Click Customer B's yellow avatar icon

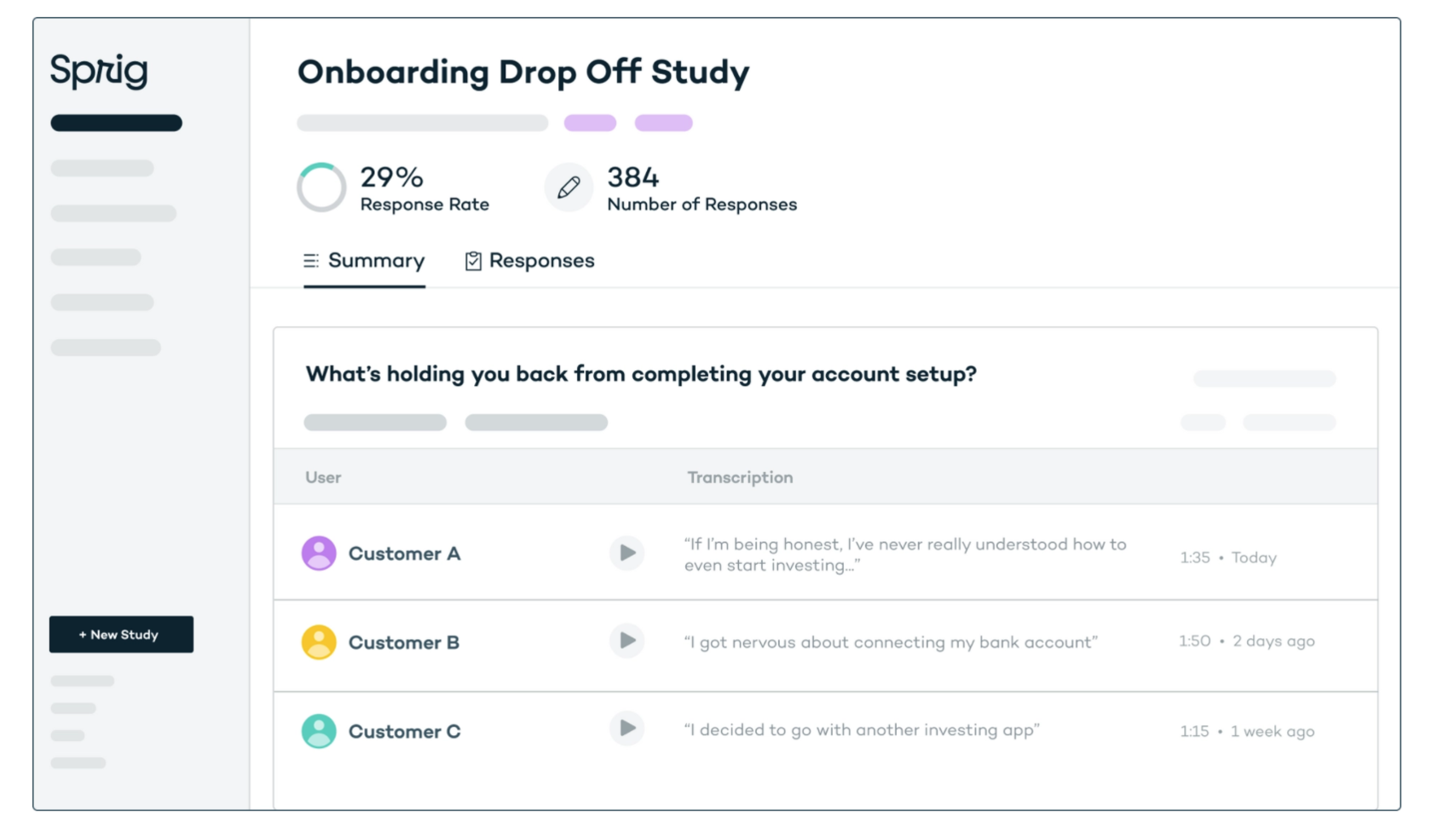coord(319,642)
